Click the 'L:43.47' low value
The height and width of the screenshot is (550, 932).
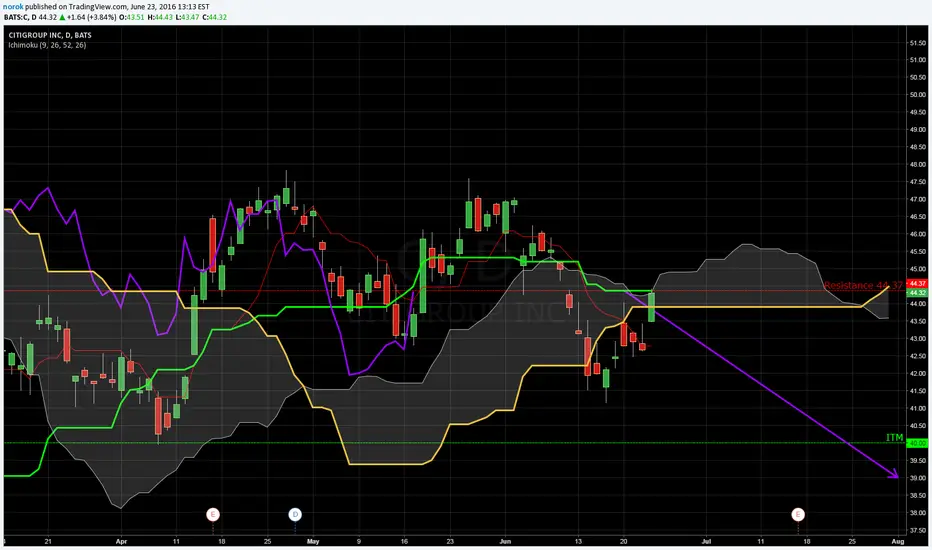(187, 17)
